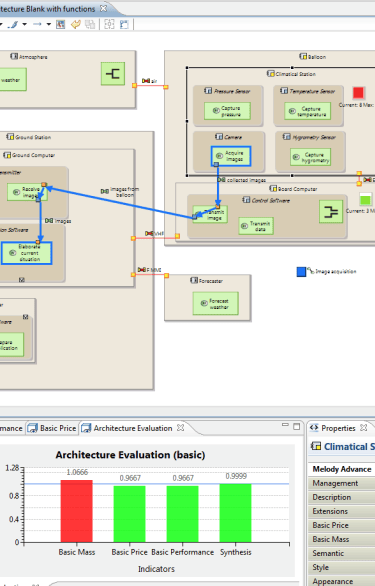Open the Semantic properties tab

341,553
